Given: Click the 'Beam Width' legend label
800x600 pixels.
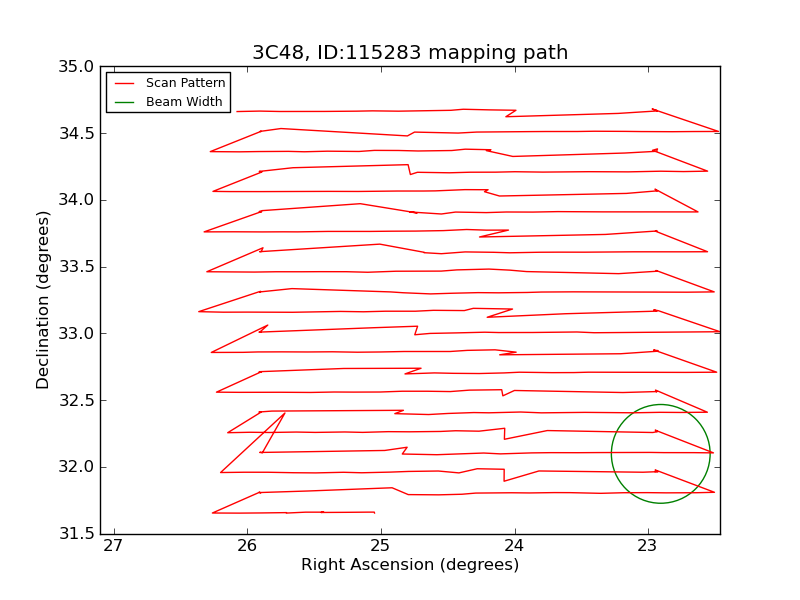Looking at the screenshot, I should (184, 102).
